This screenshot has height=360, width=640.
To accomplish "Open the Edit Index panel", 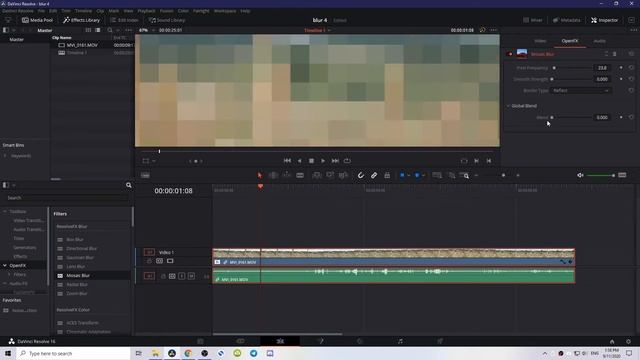I will 124,20.
